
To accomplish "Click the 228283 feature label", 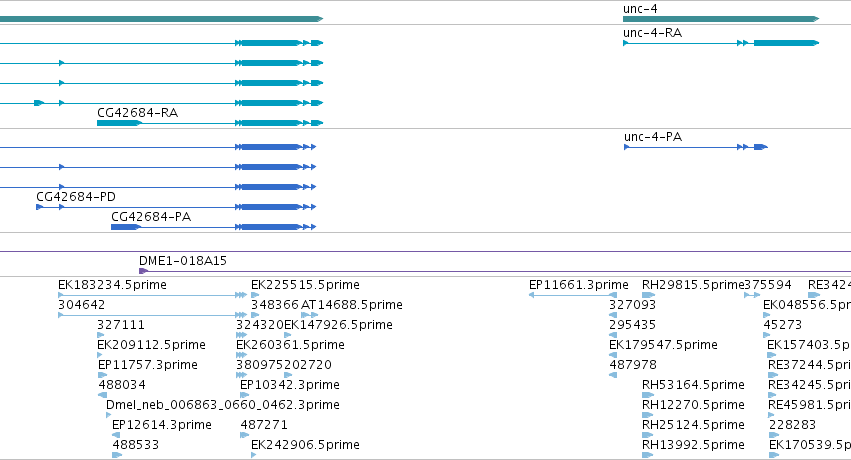I will (792, 425).
